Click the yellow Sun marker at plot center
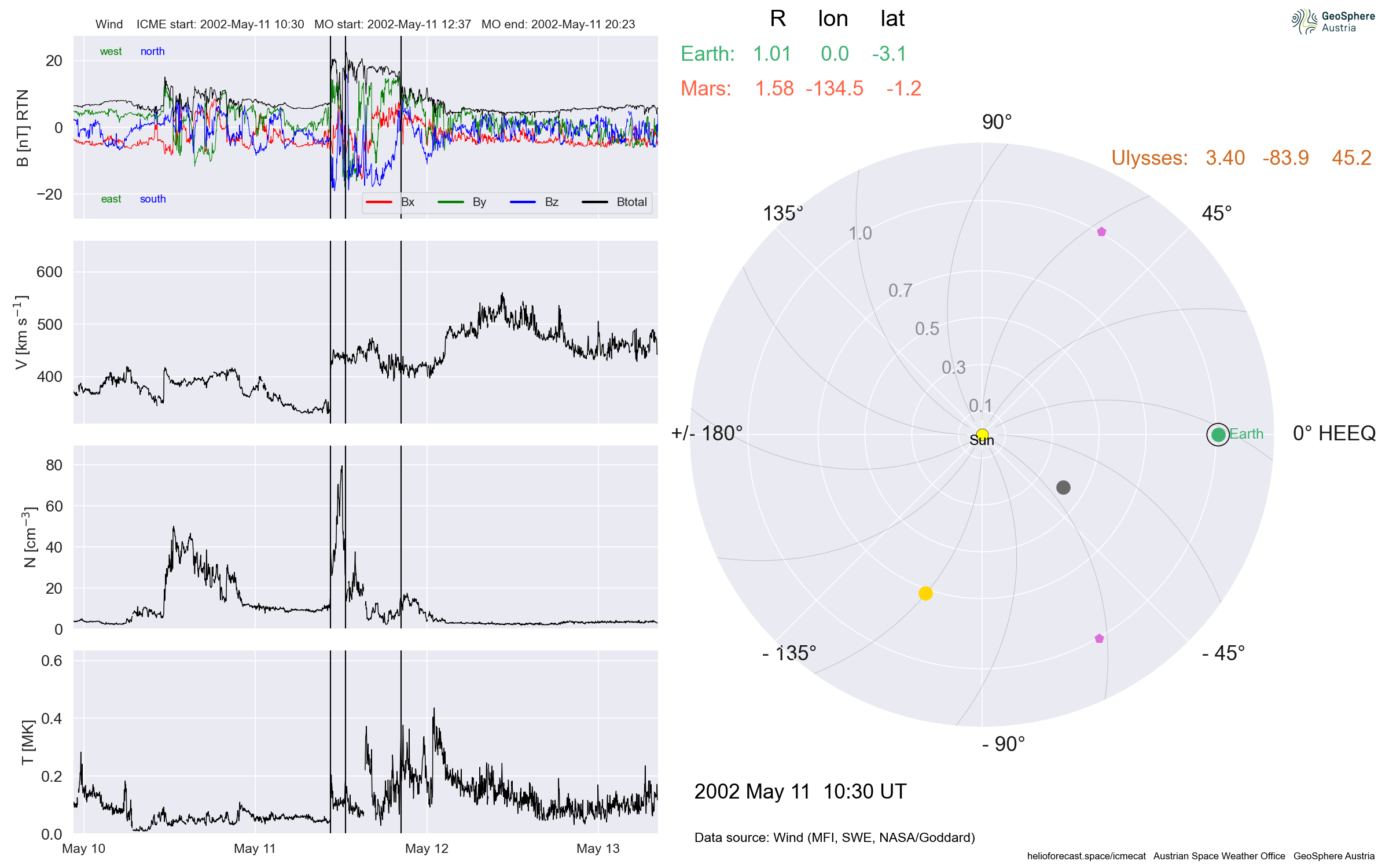The image size is (1389, 868). [982, 435]
